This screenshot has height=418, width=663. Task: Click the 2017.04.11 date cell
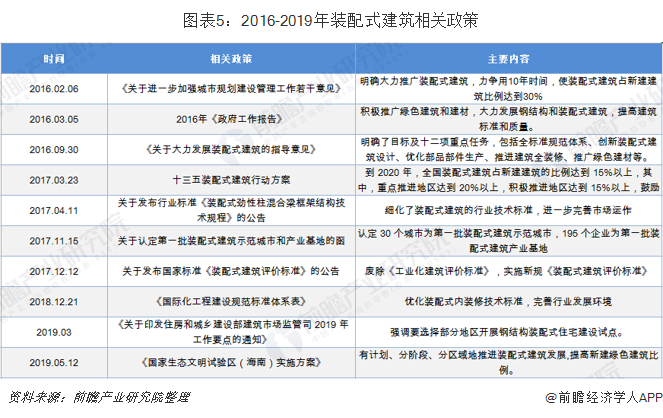(x=53, y=211)
